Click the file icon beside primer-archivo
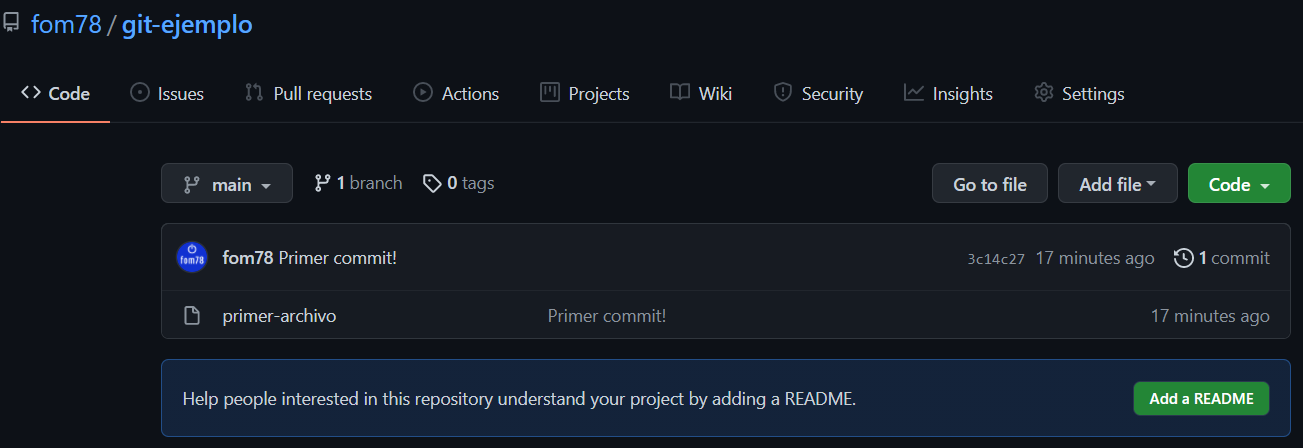1303x448 pixels. click(192, 316)
